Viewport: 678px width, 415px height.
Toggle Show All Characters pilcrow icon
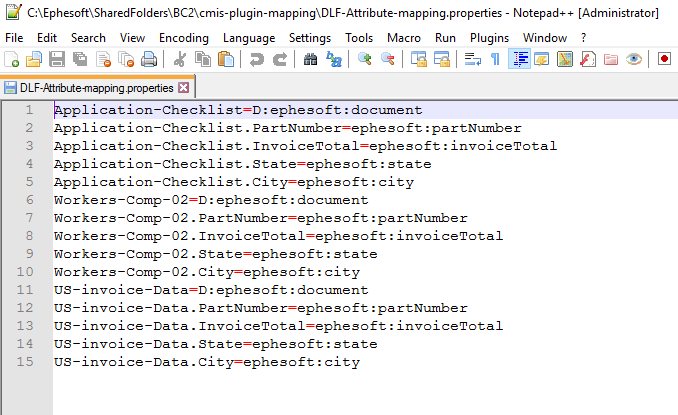click(496, 59)
